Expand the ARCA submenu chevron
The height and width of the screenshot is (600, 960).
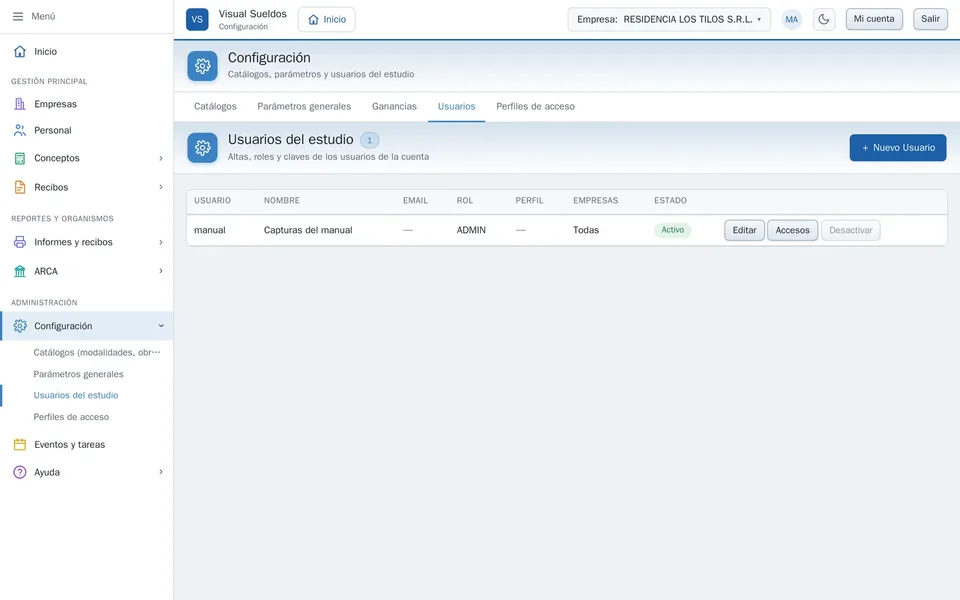(161, 271)
